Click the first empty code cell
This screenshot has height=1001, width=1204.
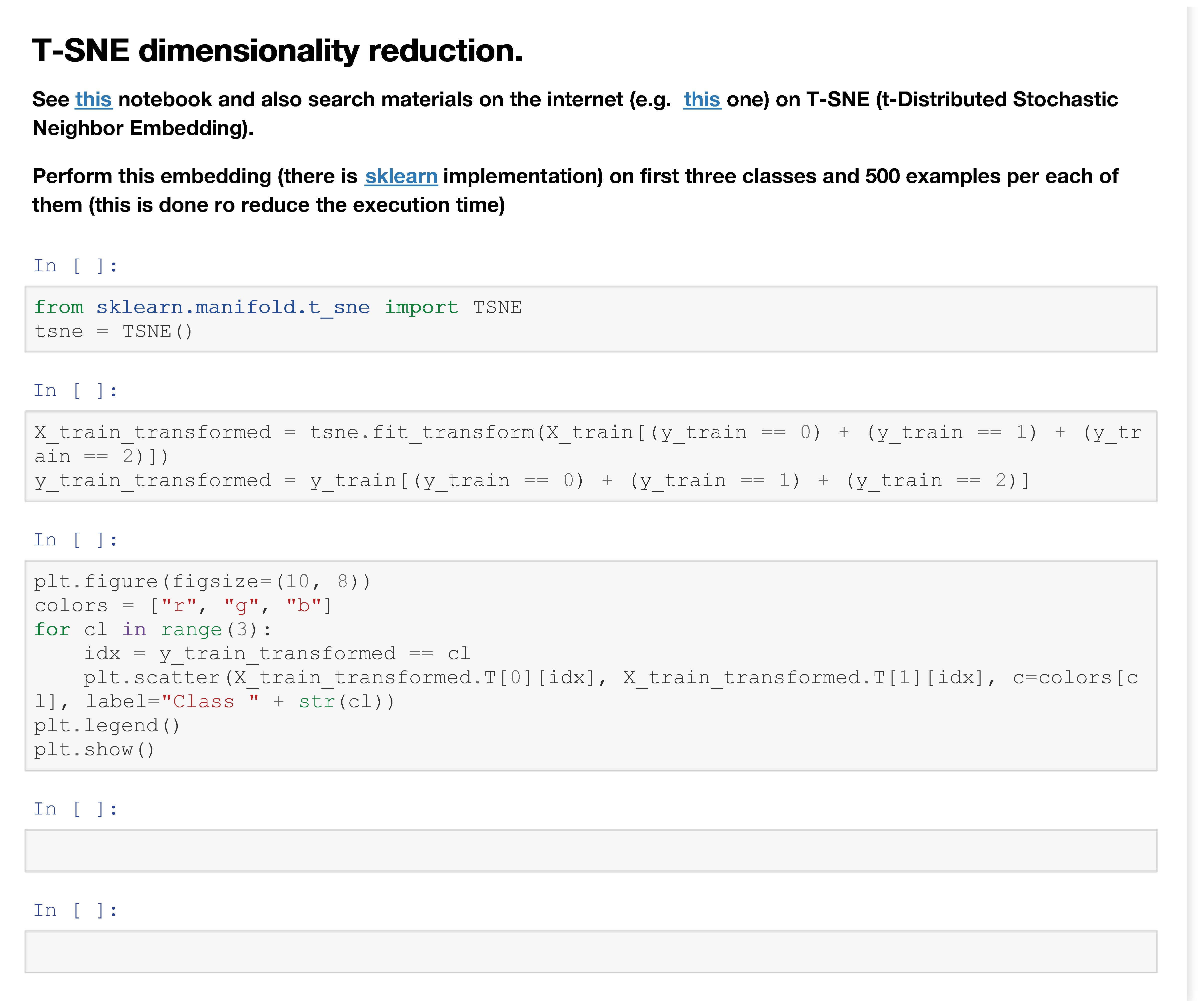(591, 850)
